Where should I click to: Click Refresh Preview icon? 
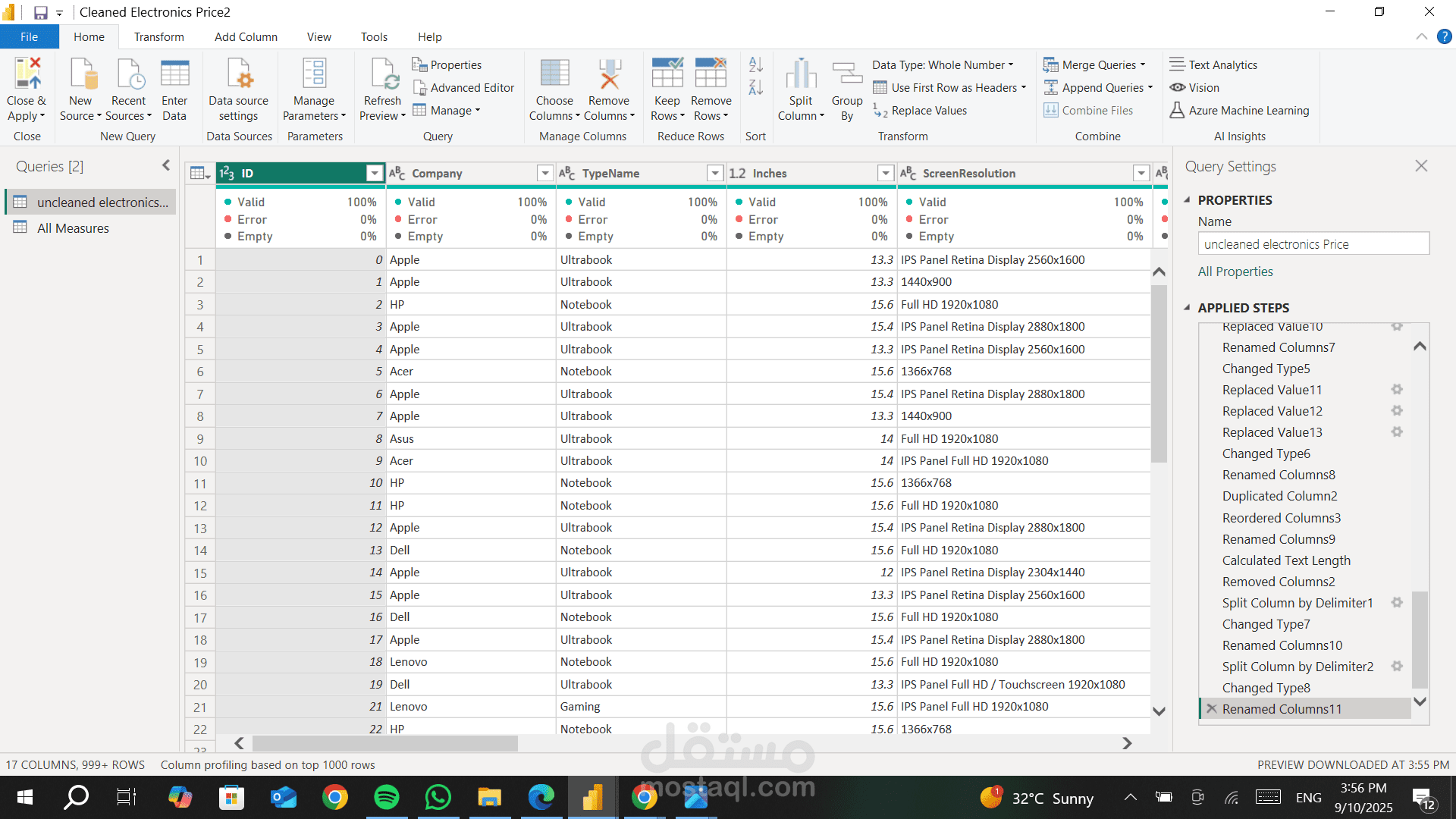click(x=383, y=74)
